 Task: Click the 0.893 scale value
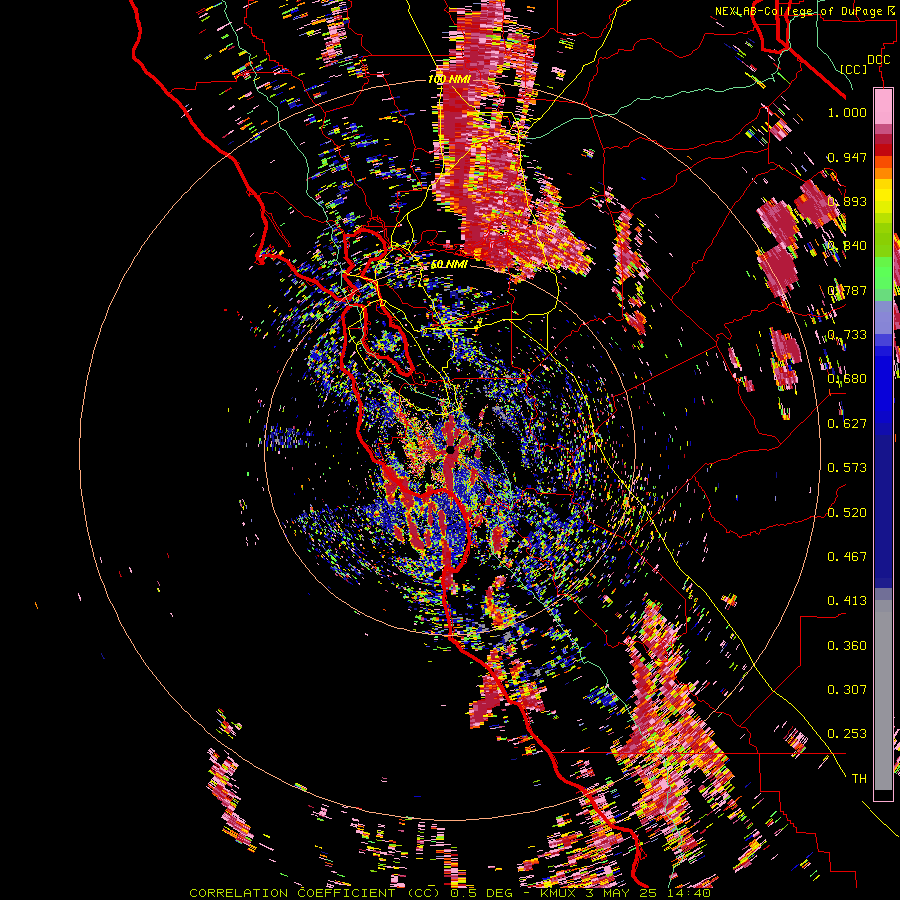click(x=847, y=201)
